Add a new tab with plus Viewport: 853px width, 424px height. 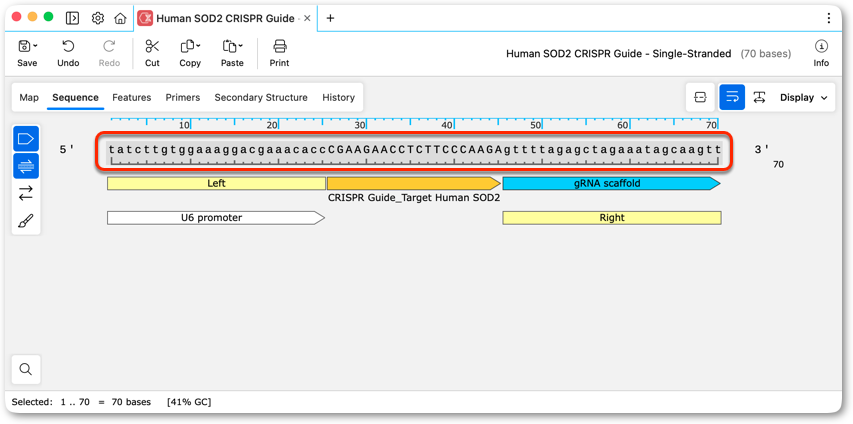[330, 18]
